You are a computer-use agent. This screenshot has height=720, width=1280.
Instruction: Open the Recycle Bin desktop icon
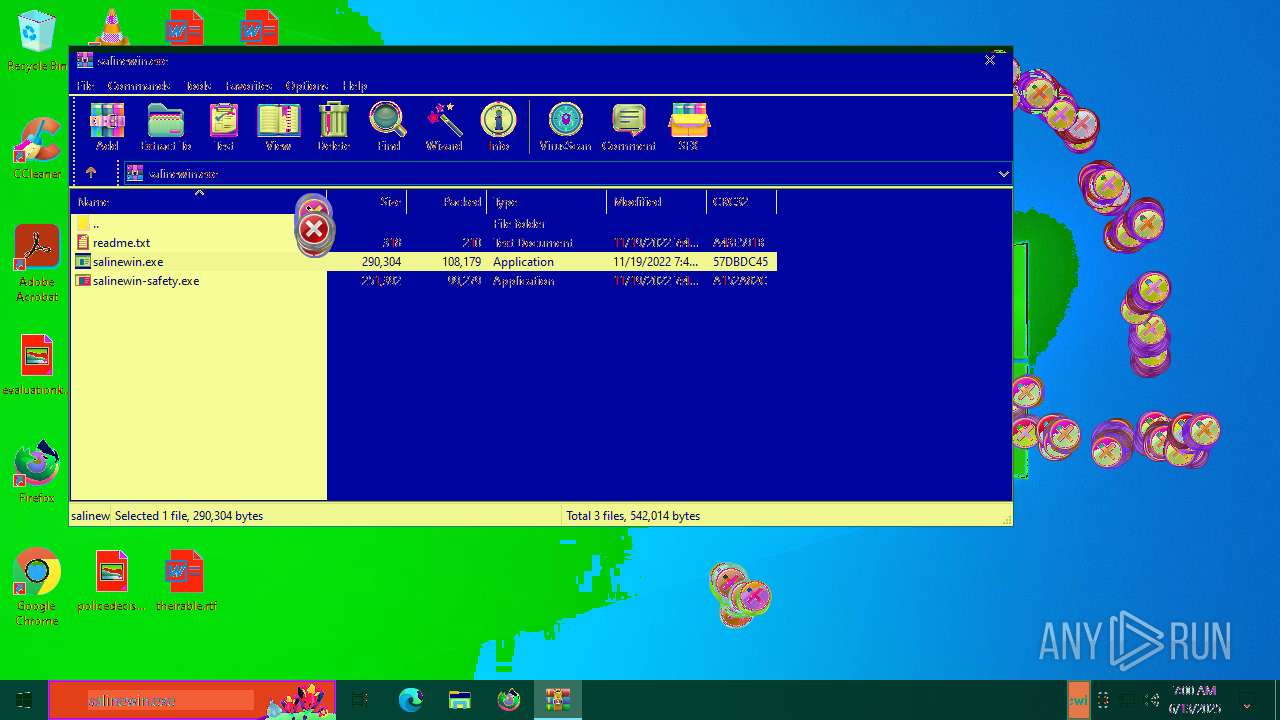(37, 41)
